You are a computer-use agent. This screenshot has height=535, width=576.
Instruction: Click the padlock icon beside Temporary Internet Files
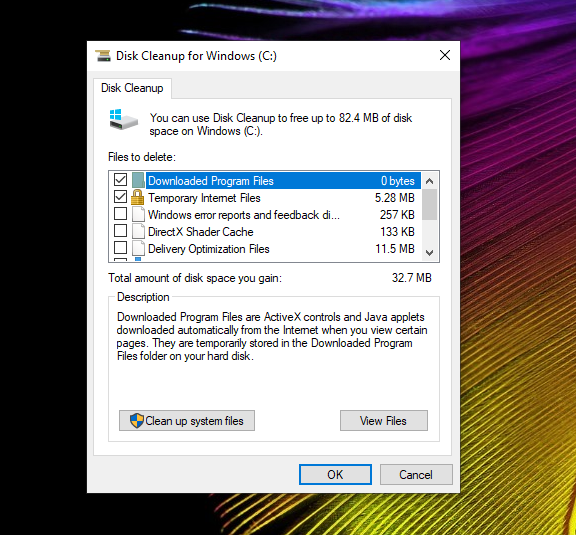(137, 197)
